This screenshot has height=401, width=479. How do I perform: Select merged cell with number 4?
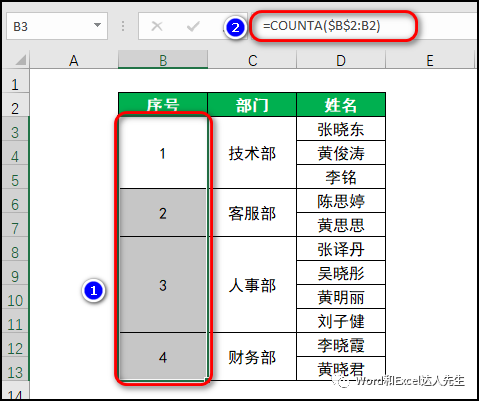coord(163,357)
